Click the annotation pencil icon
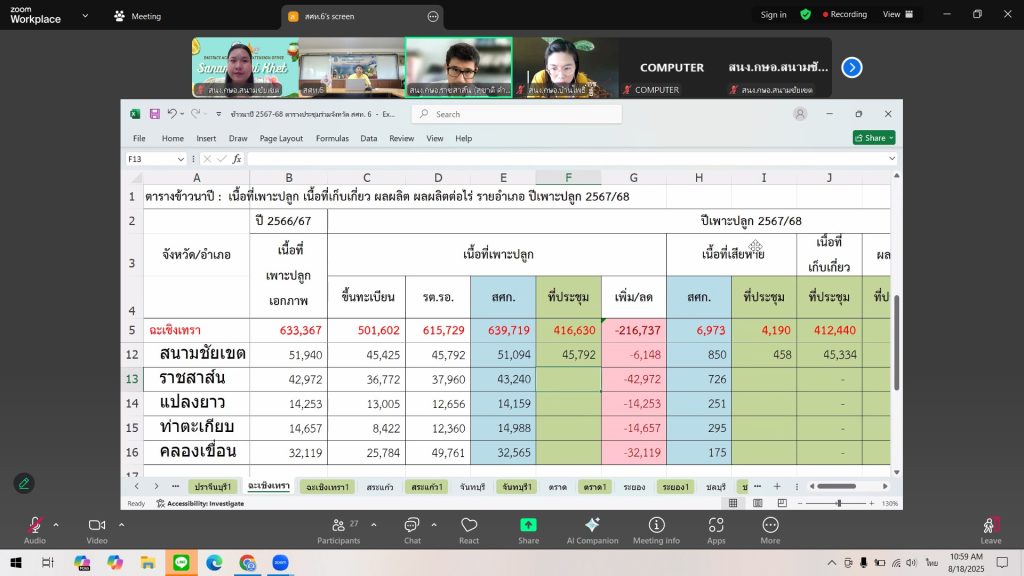1024x576 pixels. (24, 483)
